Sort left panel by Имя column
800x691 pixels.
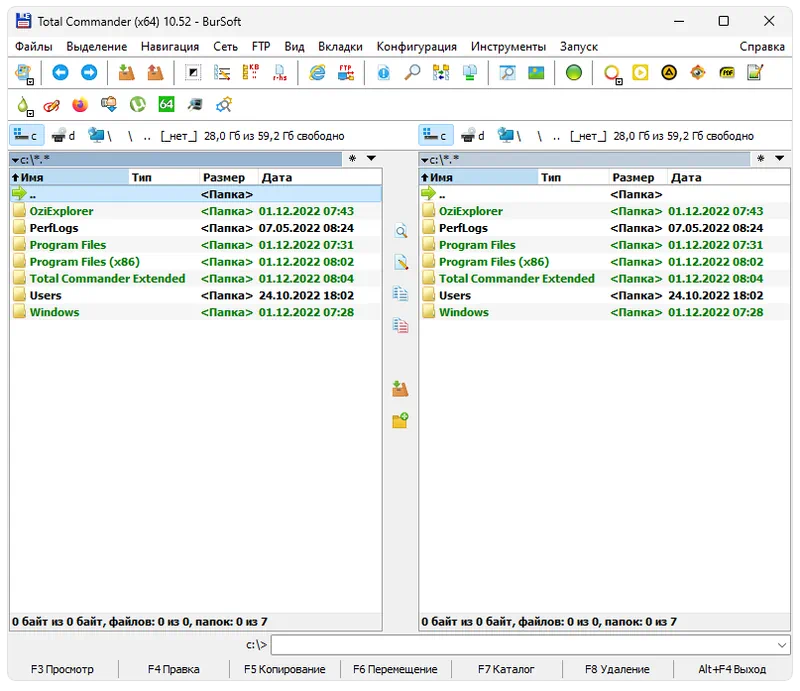pos(69,177)
